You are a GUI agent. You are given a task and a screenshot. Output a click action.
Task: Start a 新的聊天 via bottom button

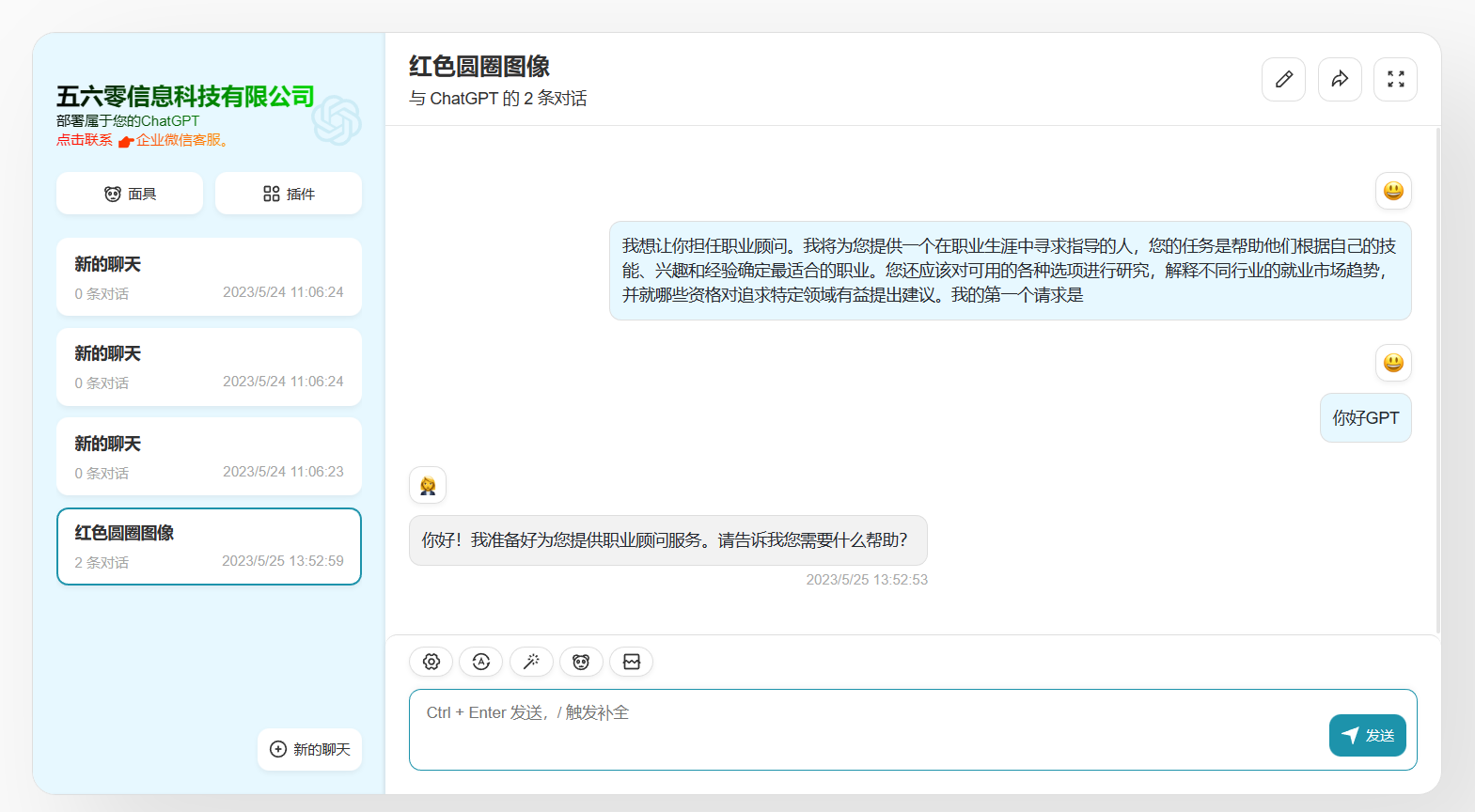310,749
